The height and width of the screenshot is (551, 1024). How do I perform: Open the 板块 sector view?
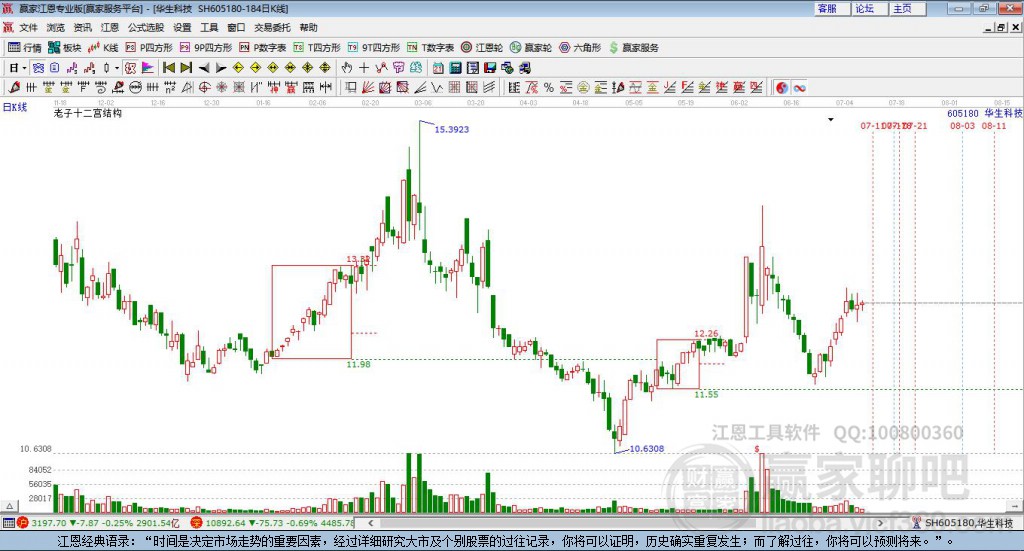pos(64,48)
